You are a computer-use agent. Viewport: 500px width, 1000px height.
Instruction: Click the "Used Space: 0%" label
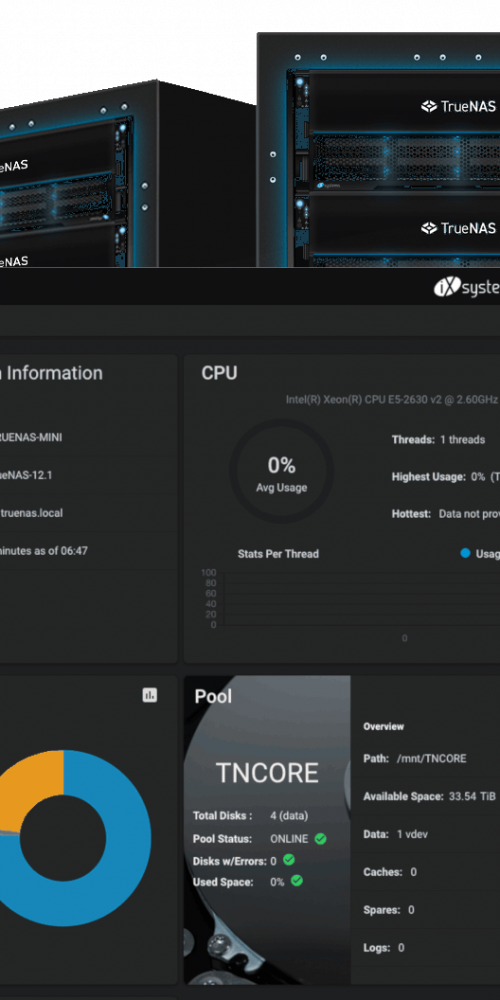(239, 882)
